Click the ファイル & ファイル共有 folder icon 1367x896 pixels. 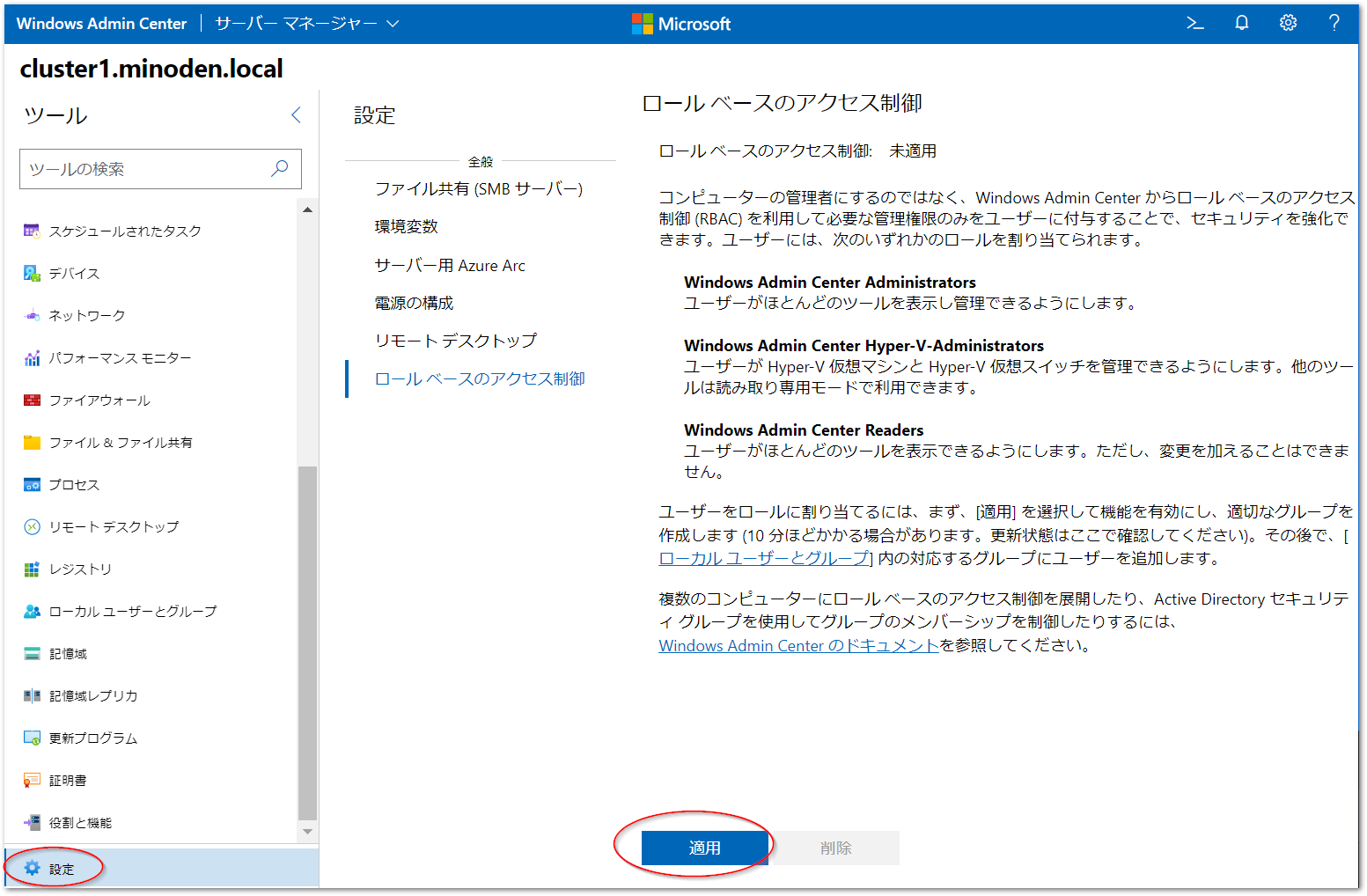pos(32,442)
